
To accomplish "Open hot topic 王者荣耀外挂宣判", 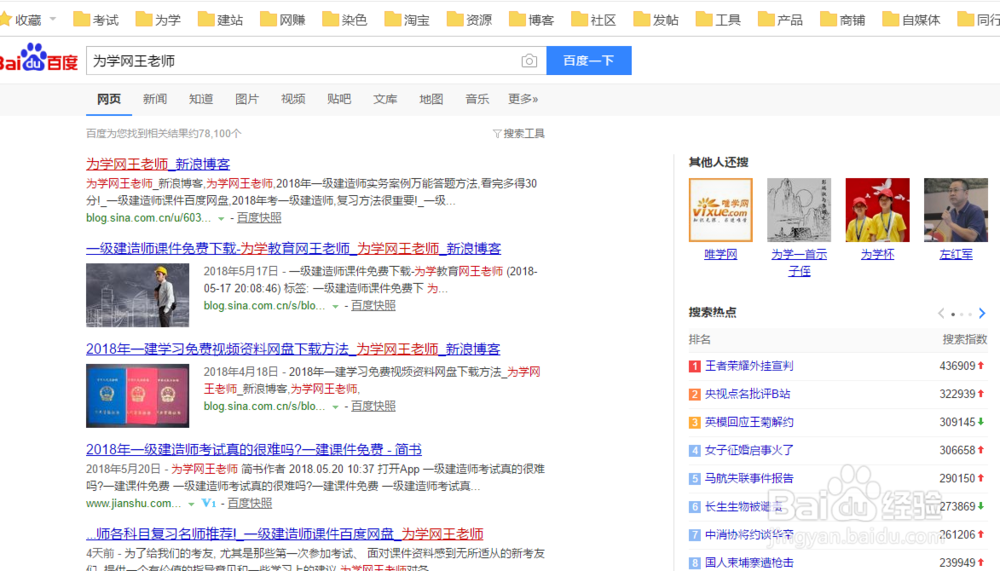I will coord(749,366).
